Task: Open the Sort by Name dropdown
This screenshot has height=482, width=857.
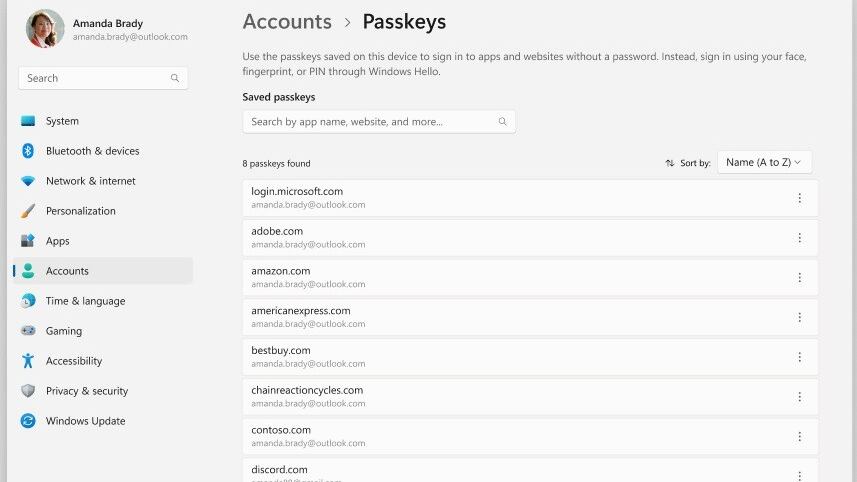Action: pos(765,162)
